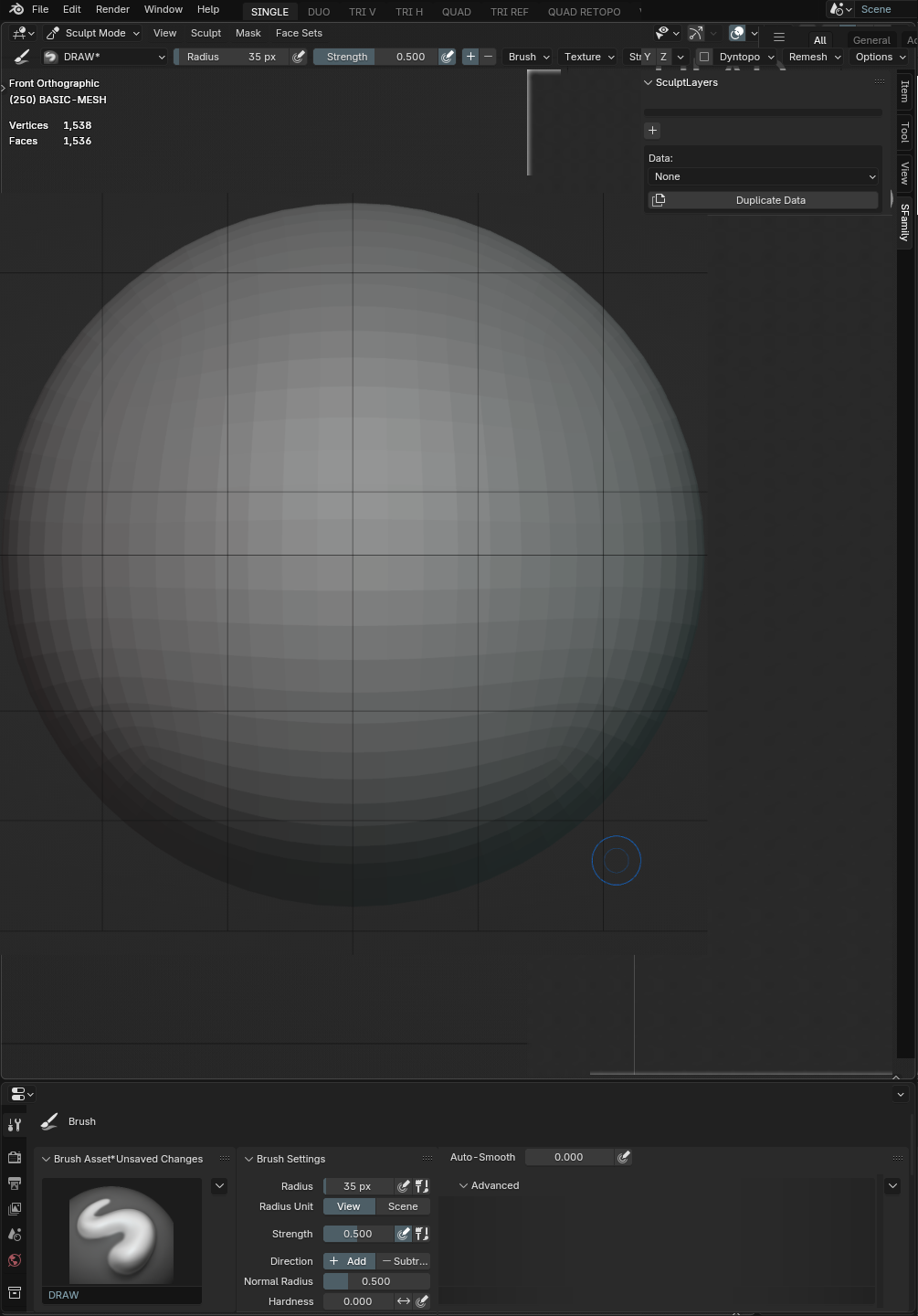Image resolution: width=918 pixels, height=1316 pixels.
Task: Adjust the Auto-Smooth slider
Action: [568, 1157]
